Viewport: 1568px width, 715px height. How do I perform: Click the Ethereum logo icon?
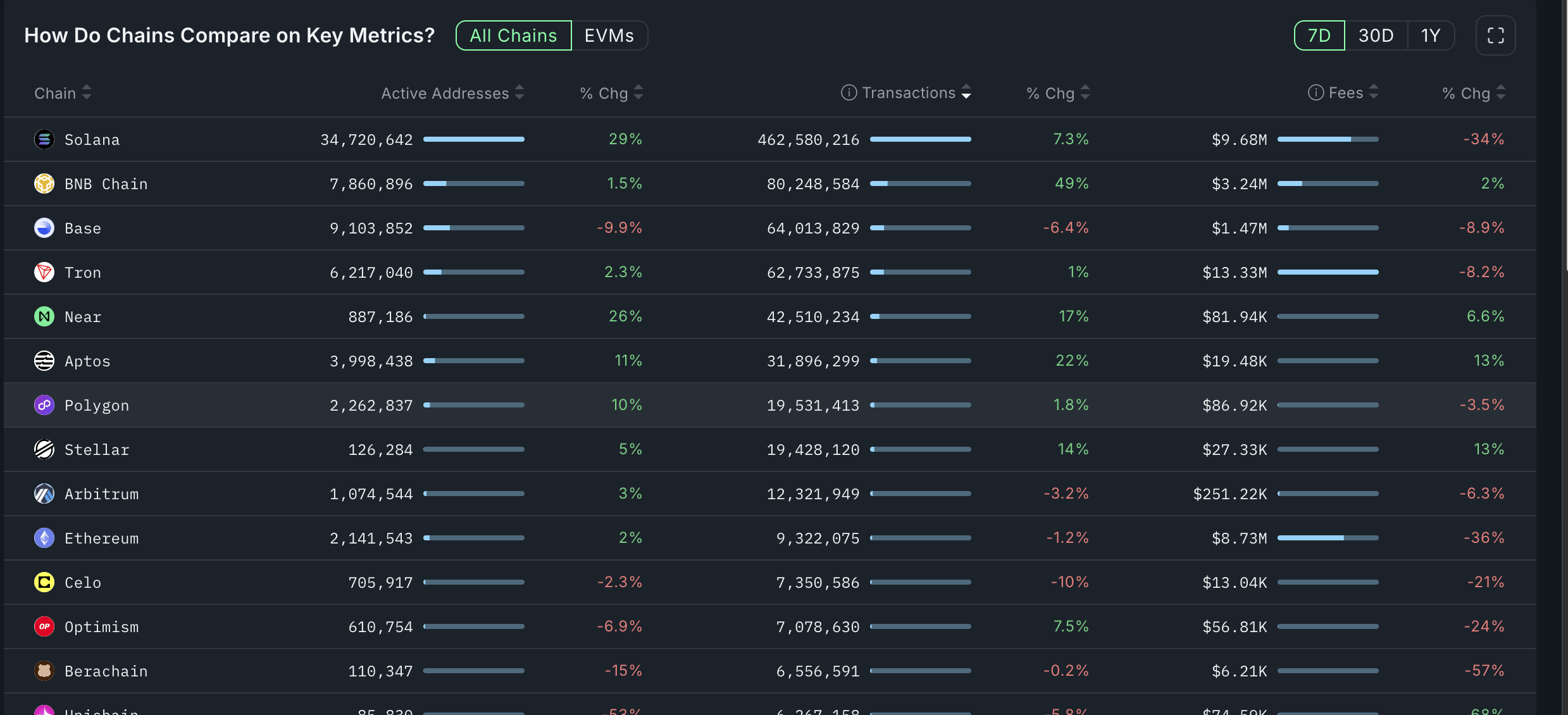coord(44,538)
